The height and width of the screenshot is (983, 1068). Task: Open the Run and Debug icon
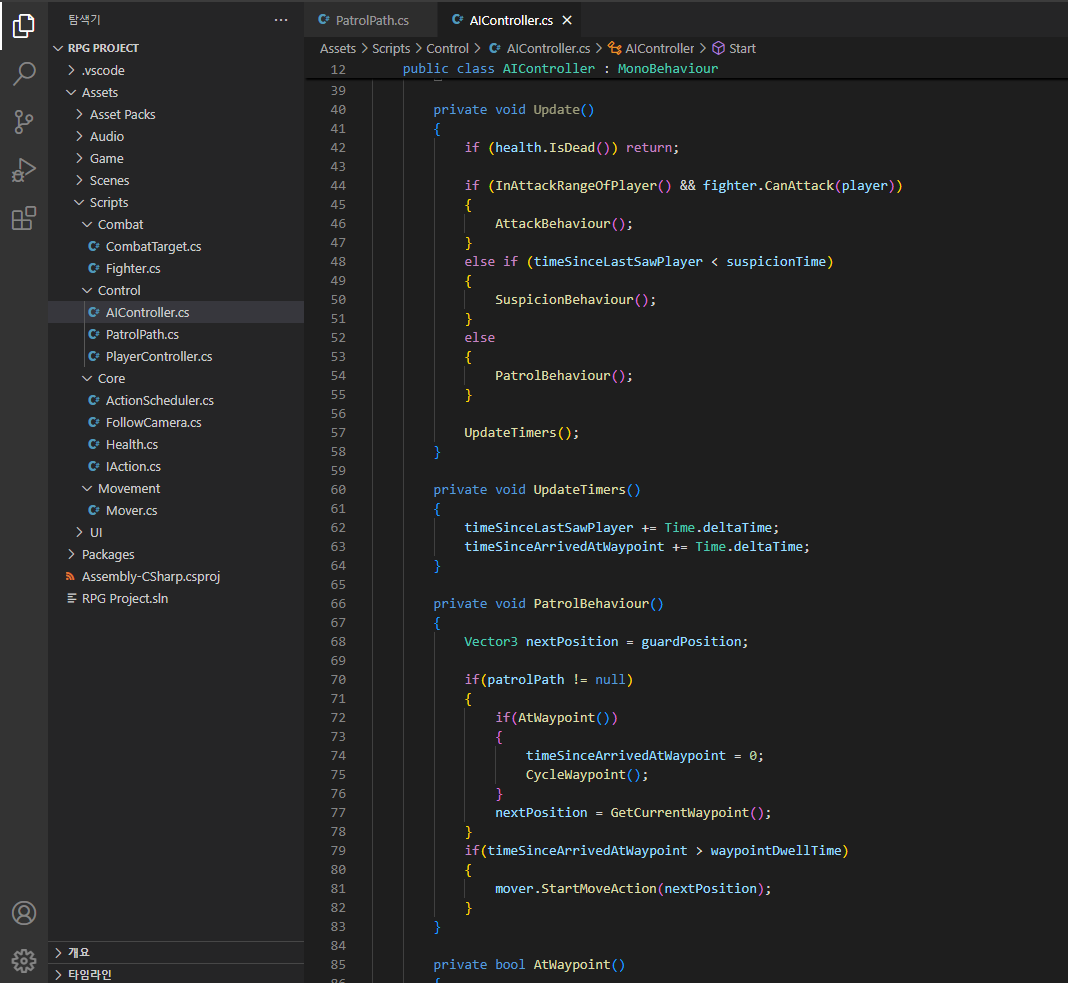point(24,170)
